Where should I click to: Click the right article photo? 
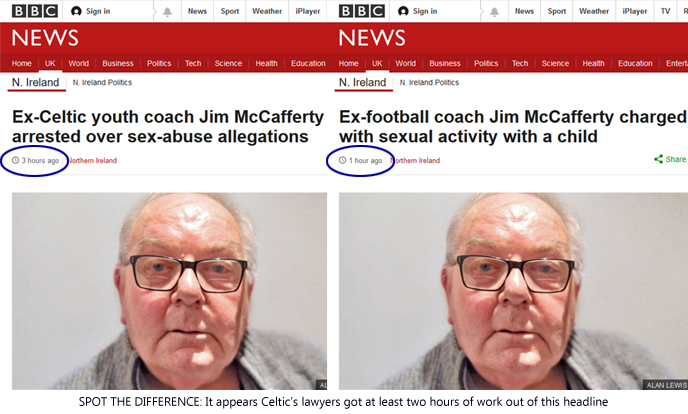point(513,291)
